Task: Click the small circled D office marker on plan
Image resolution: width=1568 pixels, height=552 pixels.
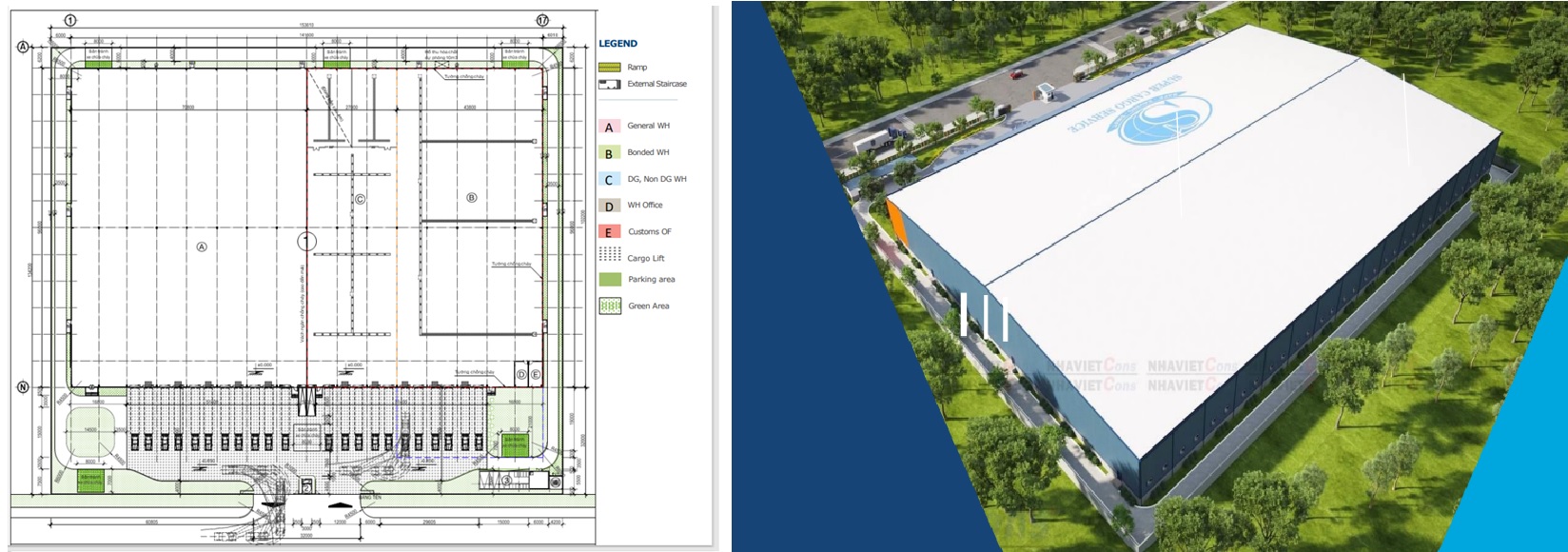Action: pos(521,375)
